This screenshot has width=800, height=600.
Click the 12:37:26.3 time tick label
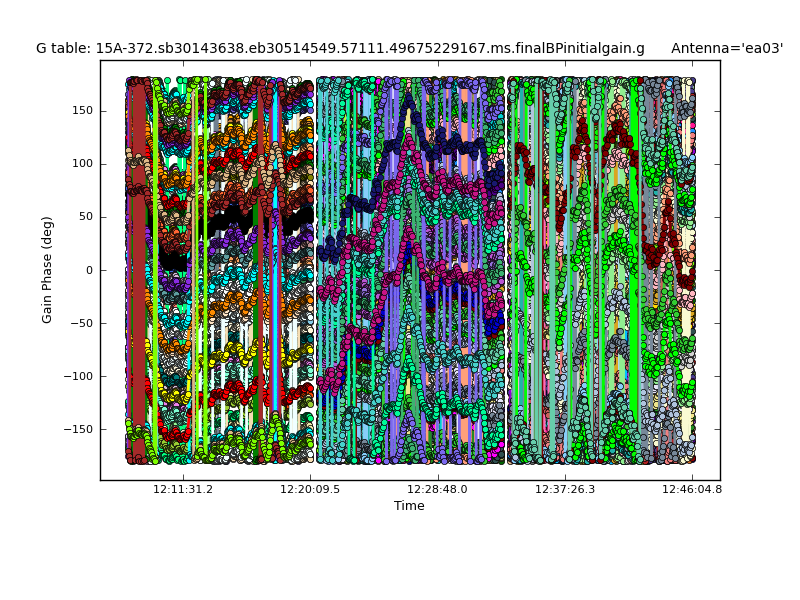(x=565, y=490)
